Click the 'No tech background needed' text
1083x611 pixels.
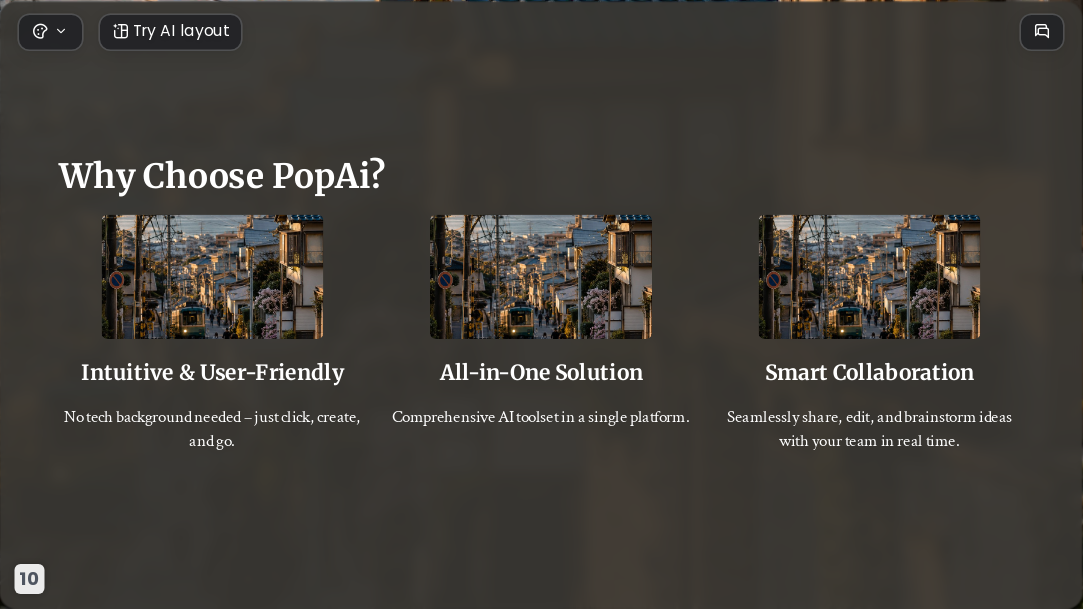pyautogui.click(x=212, y=429)
